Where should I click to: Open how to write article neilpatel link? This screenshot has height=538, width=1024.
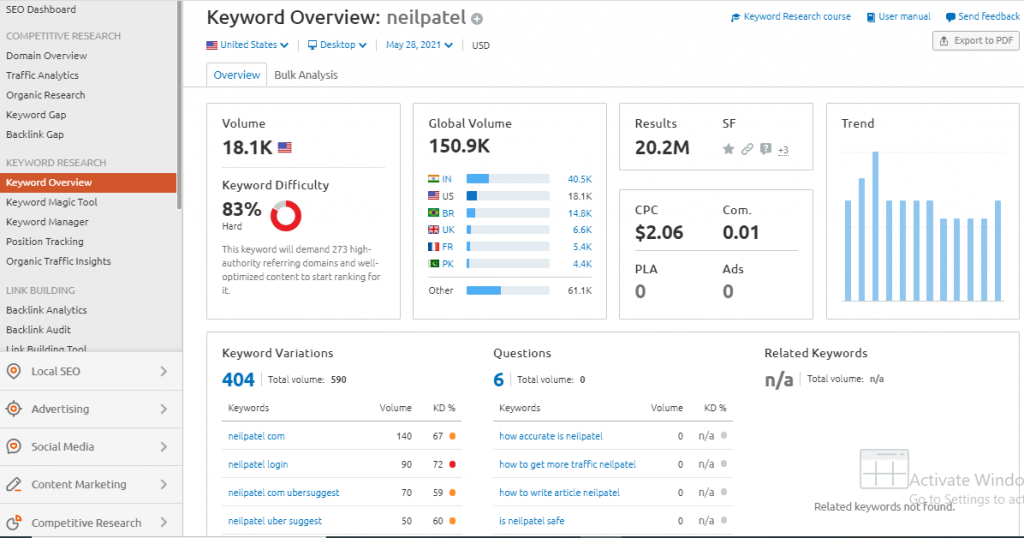pos(560,493)
